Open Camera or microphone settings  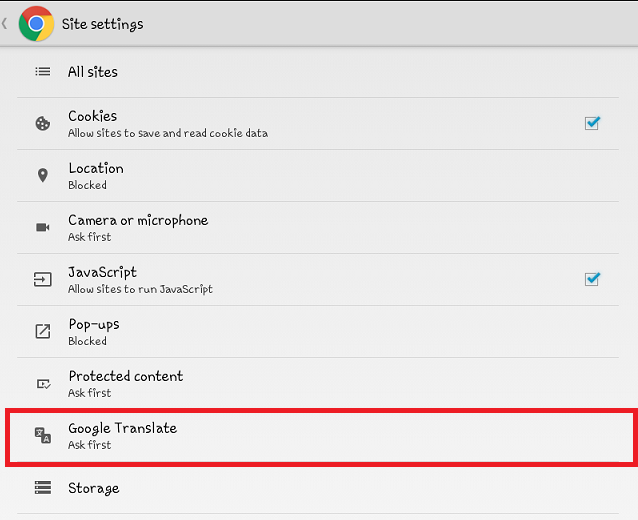[318, 227]
